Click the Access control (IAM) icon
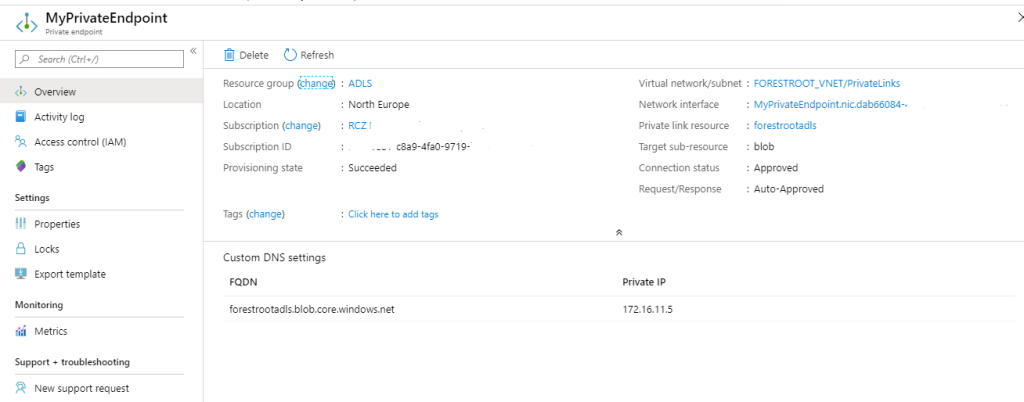Viewport: 1024px width, 402px height. click(21, 142)
